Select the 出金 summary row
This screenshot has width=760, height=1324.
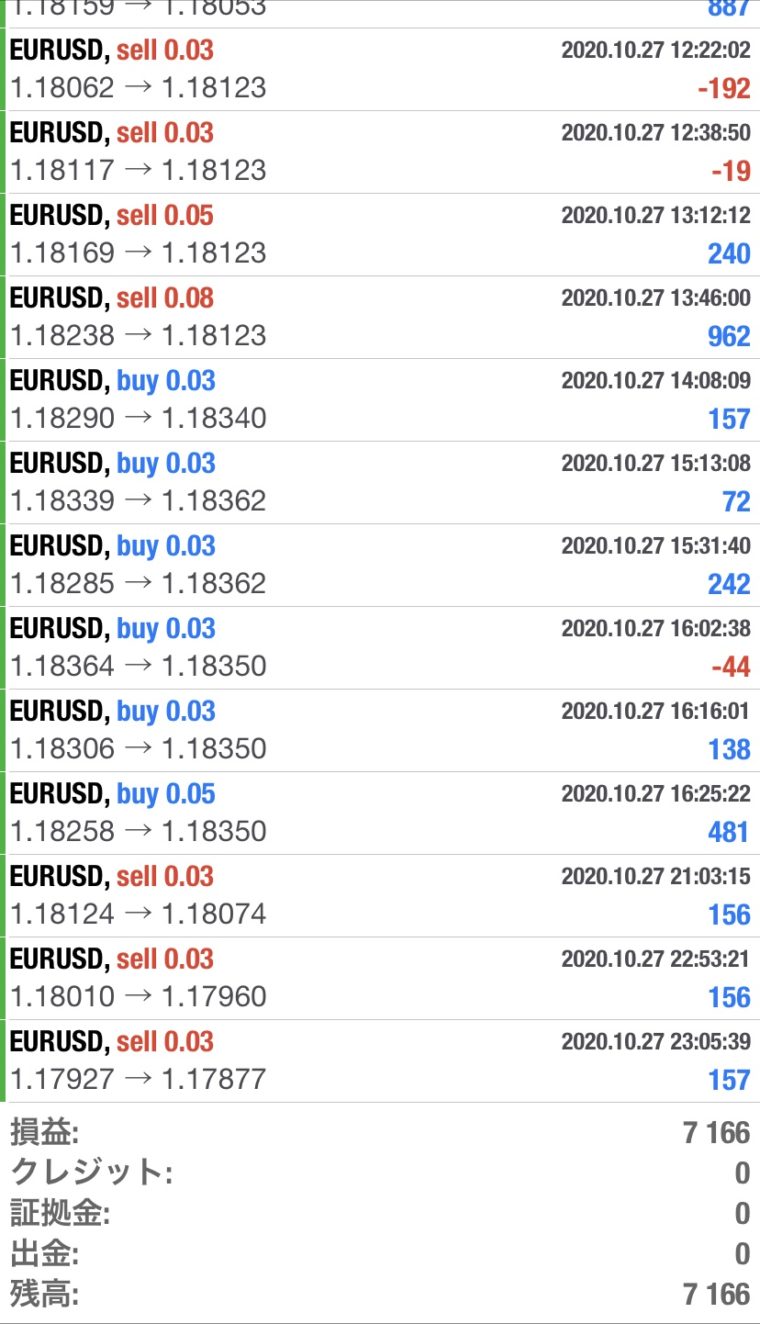click(380, 1253)
